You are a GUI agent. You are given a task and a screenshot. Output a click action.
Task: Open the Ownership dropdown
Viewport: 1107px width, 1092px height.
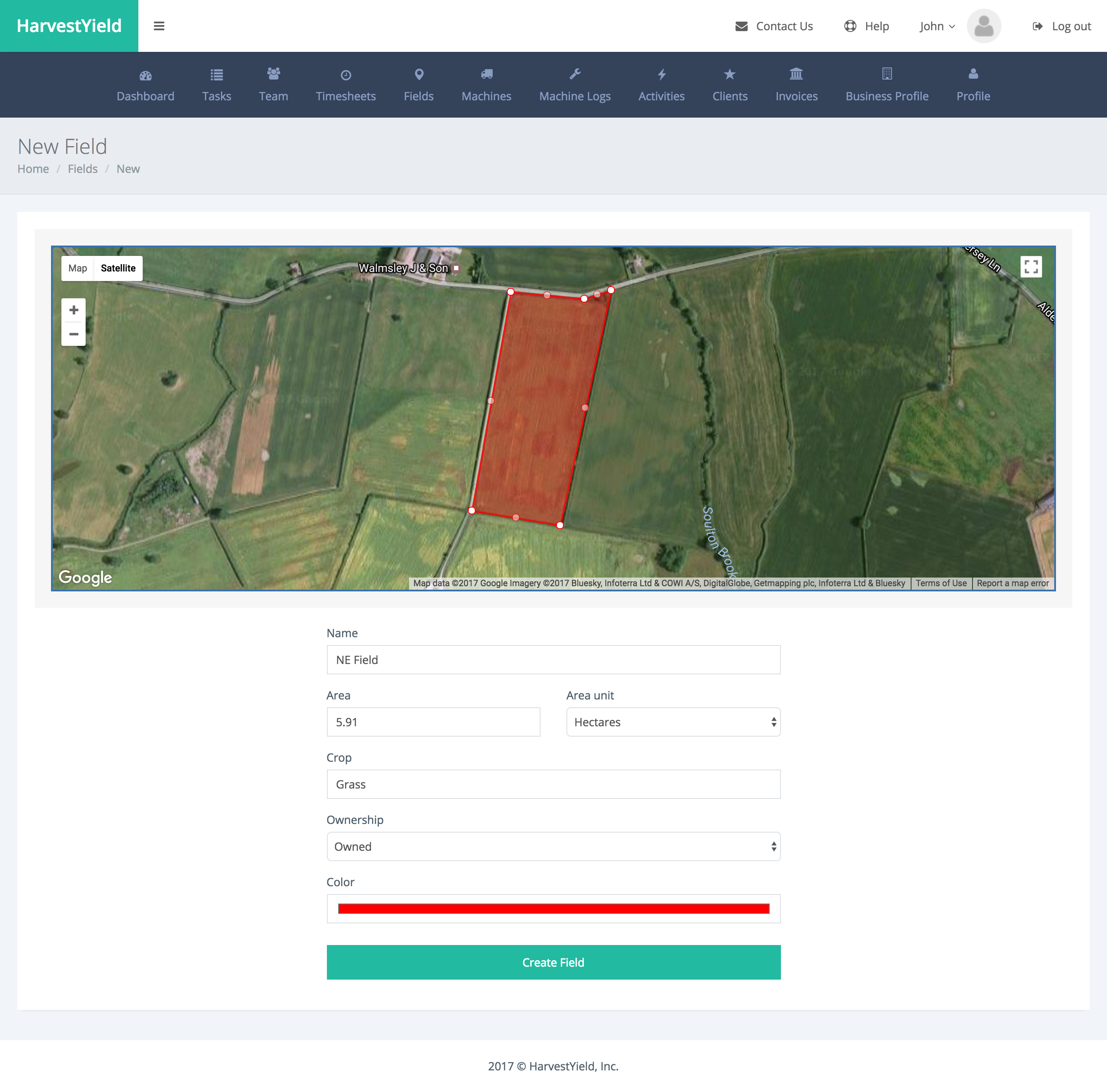pyautogui.click(x=553, y=846)
